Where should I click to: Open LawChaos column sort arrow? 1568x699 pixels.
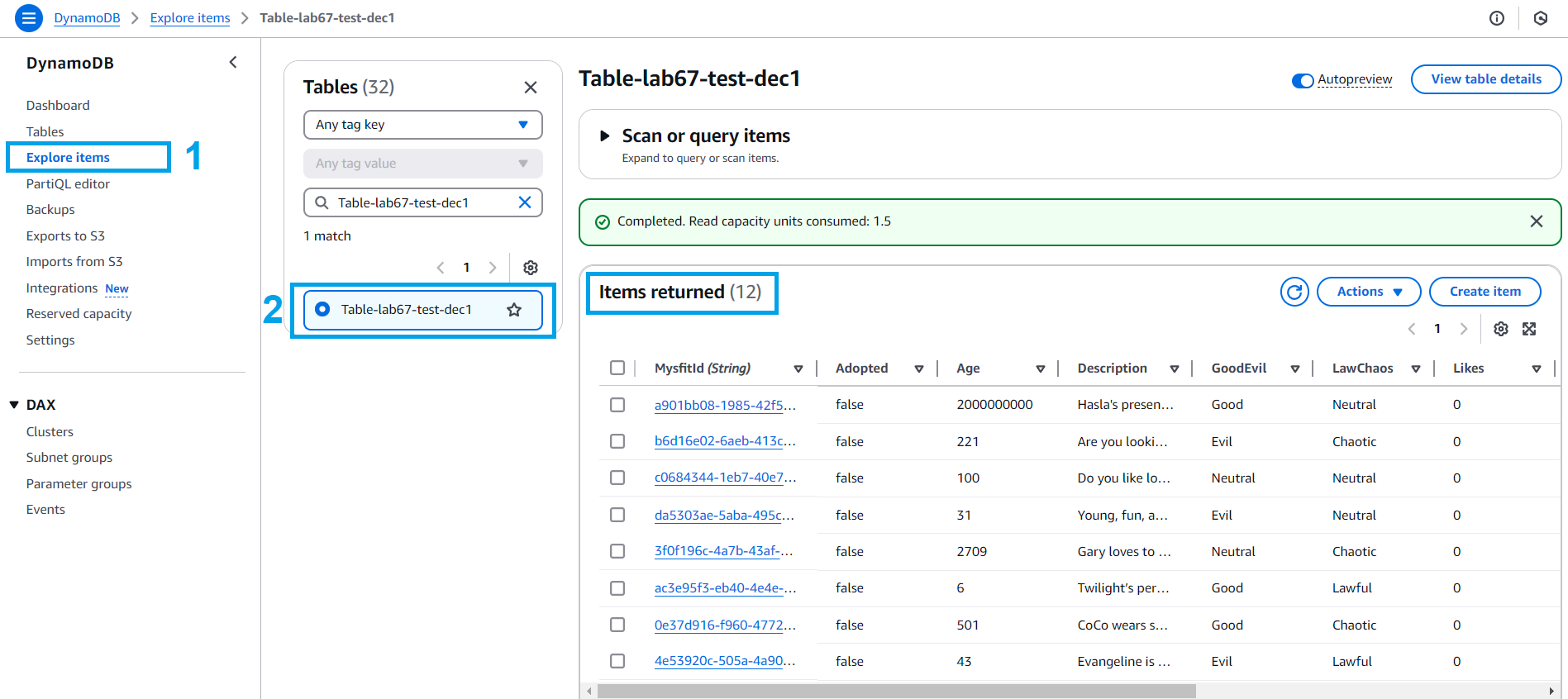pyautogui.click(x=1416, y=369)
